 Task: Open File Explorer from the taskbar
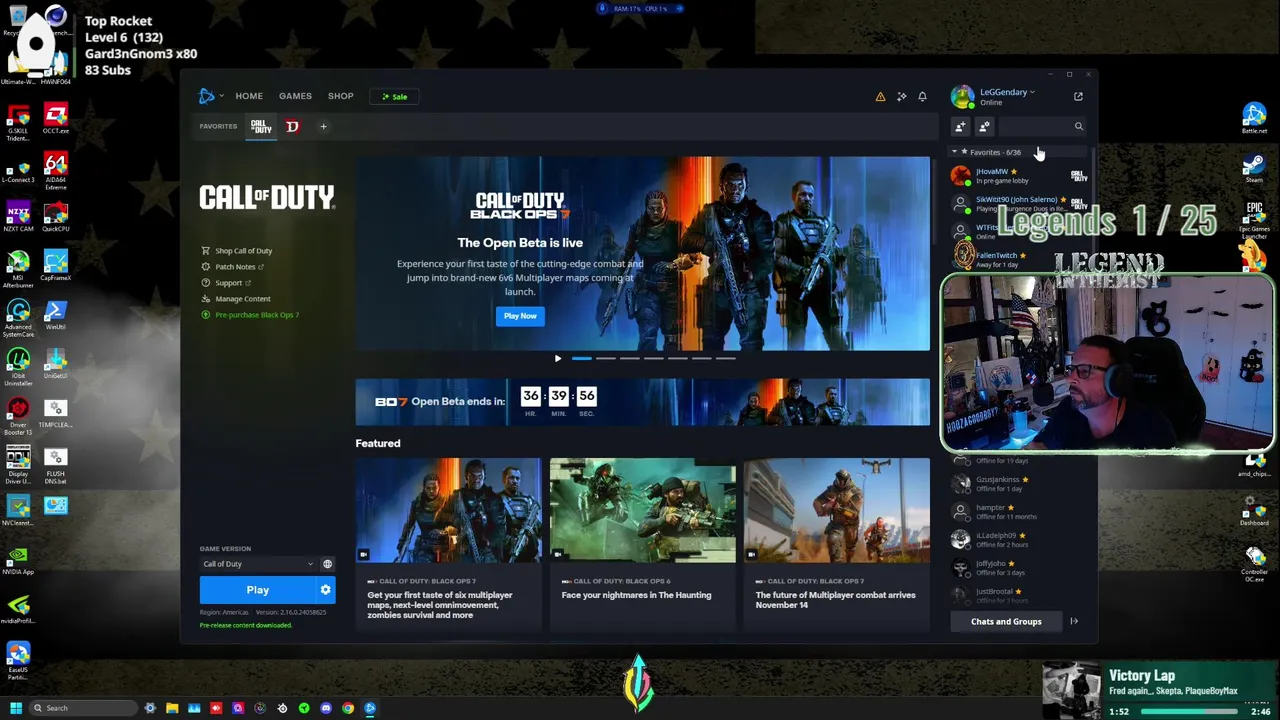click(x=172, y=708)
